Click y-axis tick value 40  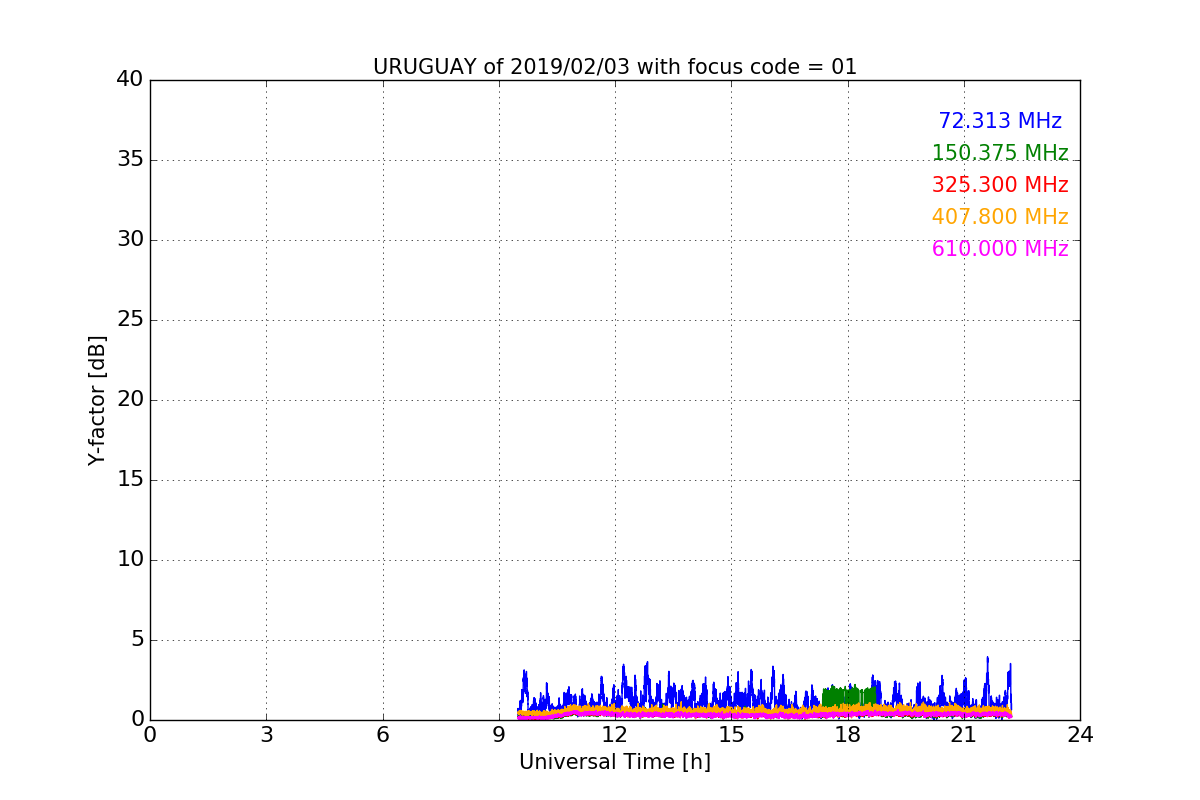pos(130,79)
